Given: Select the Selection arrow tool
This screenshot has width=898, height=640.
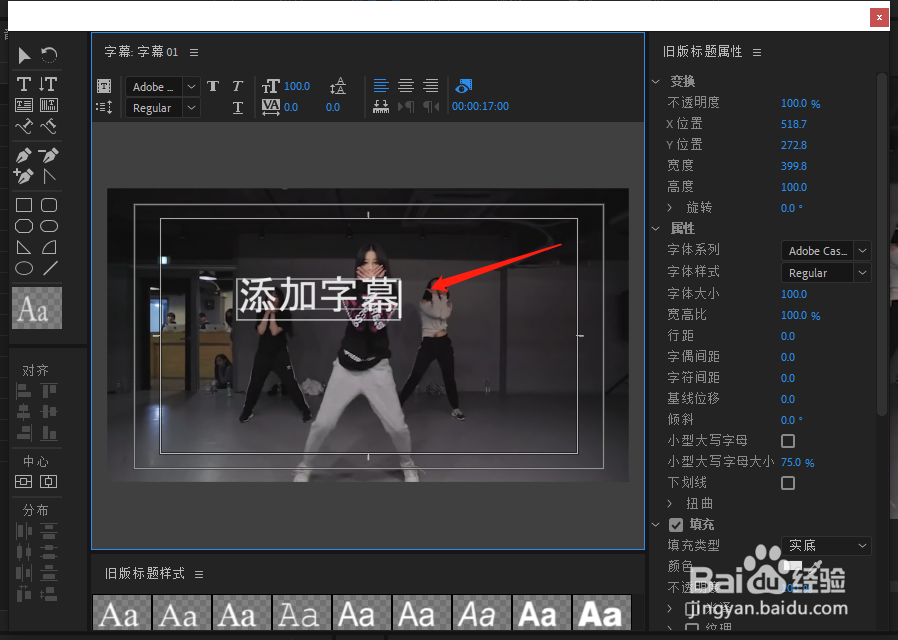Looking at the screenshot, I should click(24, 55).
